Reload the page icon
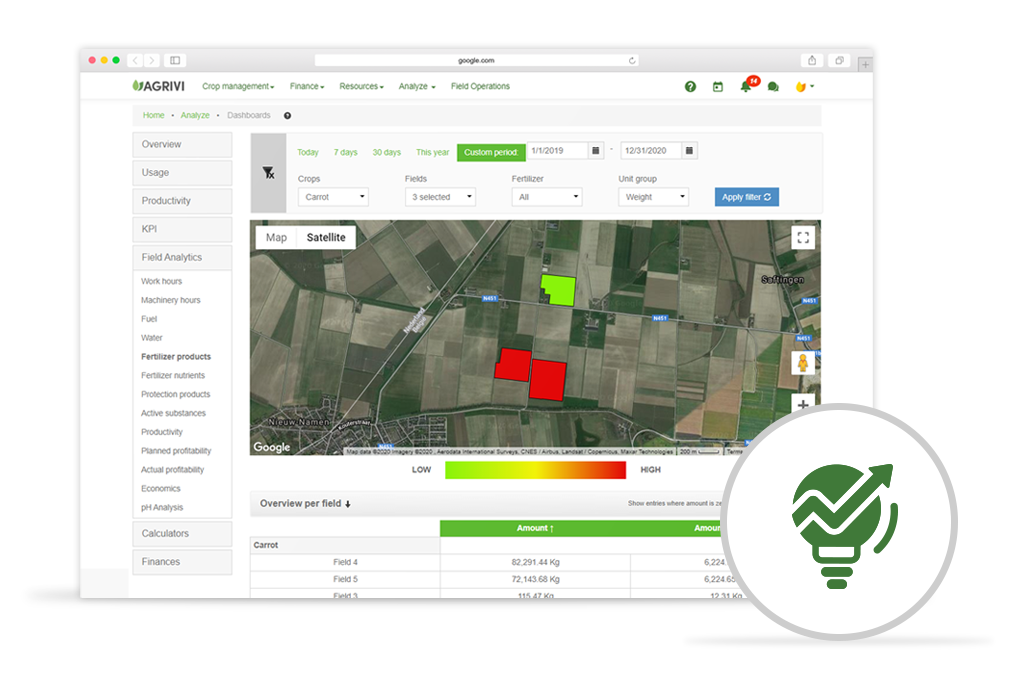The height and width of the screenshot is (700, 1032). [x=632, y=61]
